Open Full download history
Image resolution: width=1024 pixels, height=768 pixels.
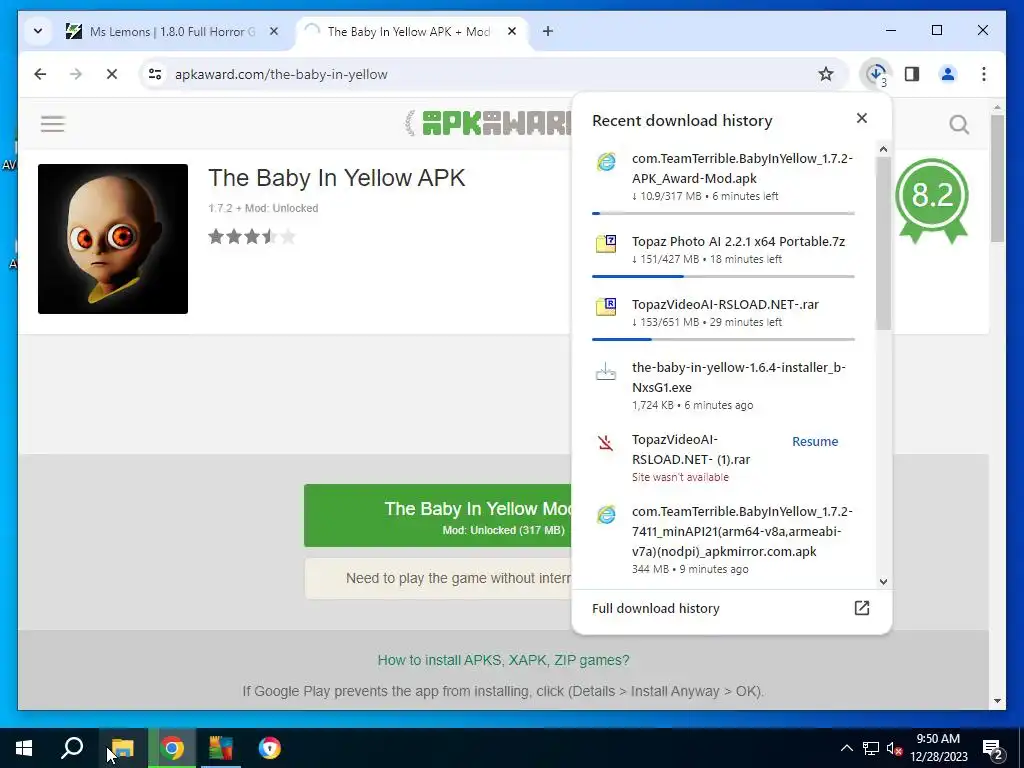coord(731,608)
